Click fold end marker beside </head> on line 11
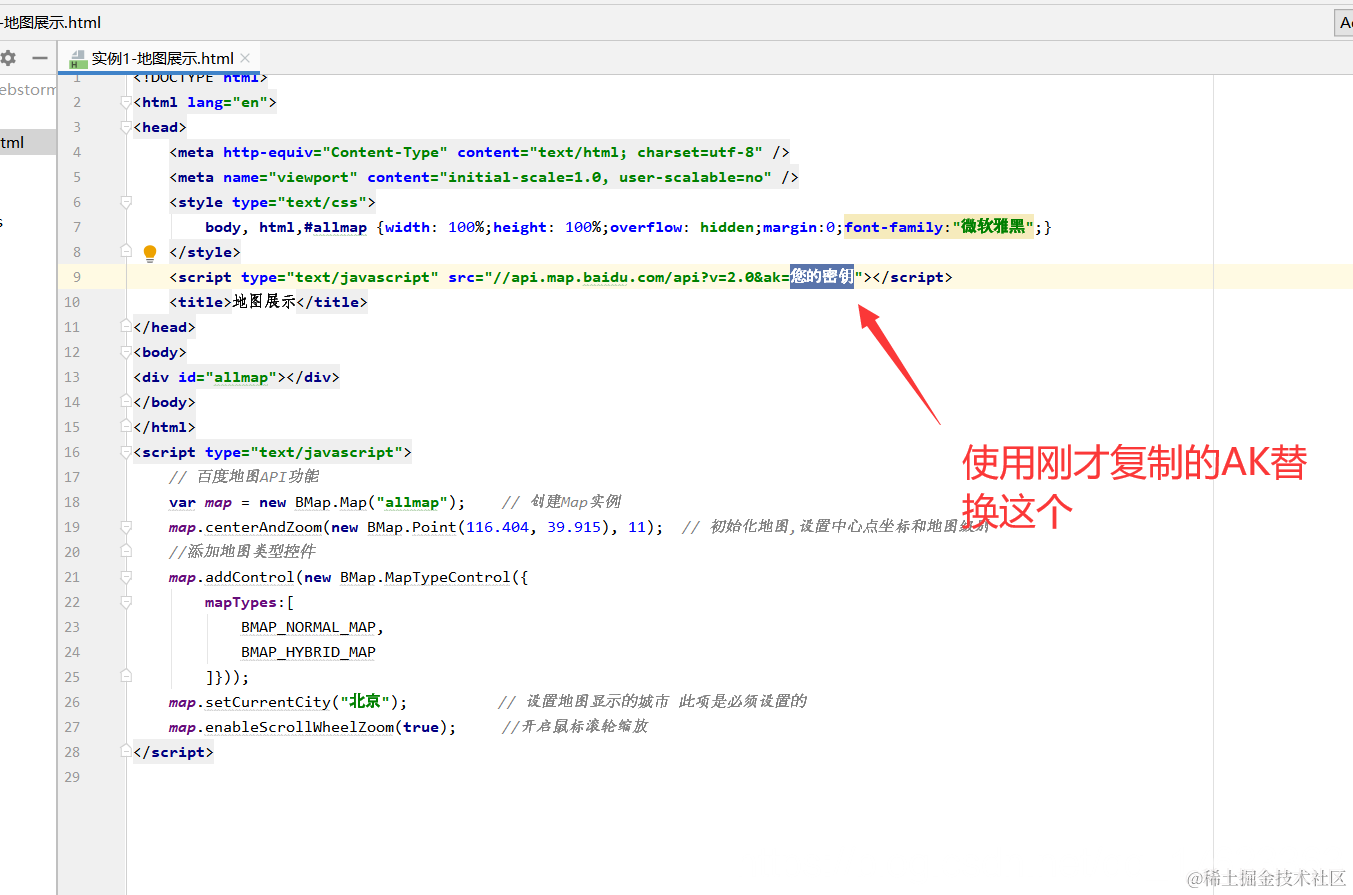This screenshot has width=1353, height=895. tap(126, 327)
